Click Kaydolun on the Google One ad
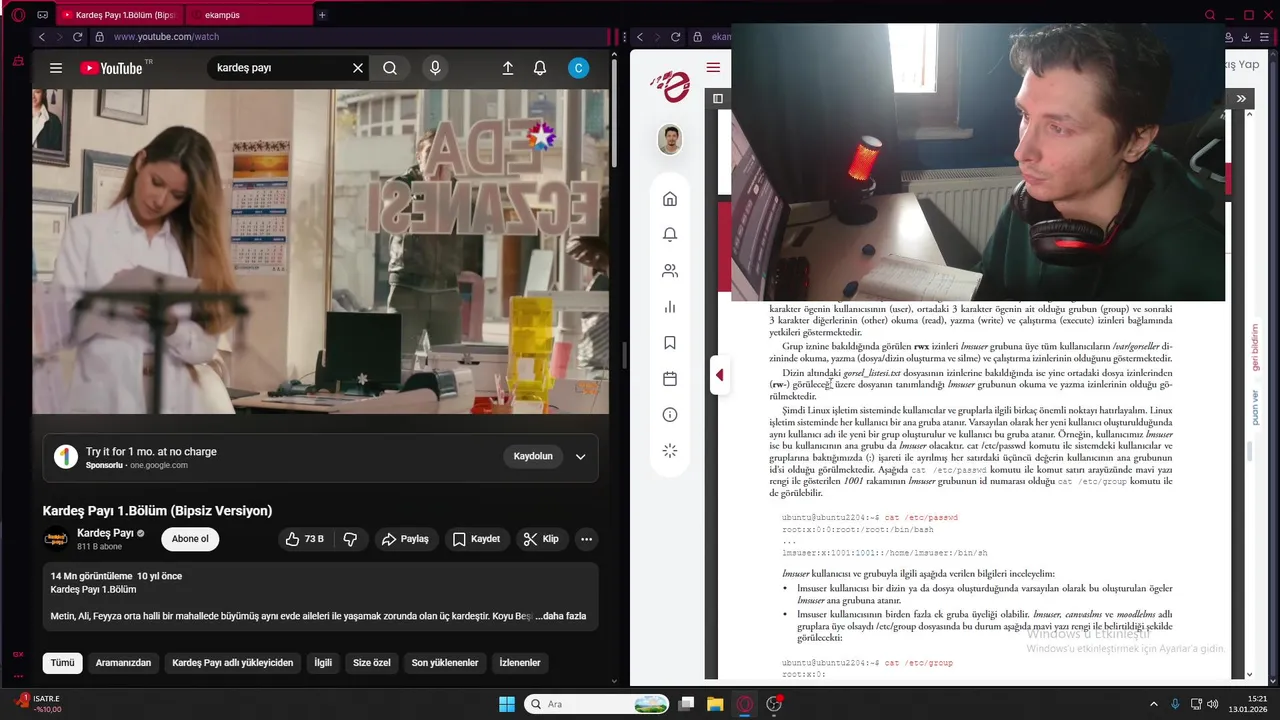Viewport: 1280px width, 720px height. coord(533,456)
